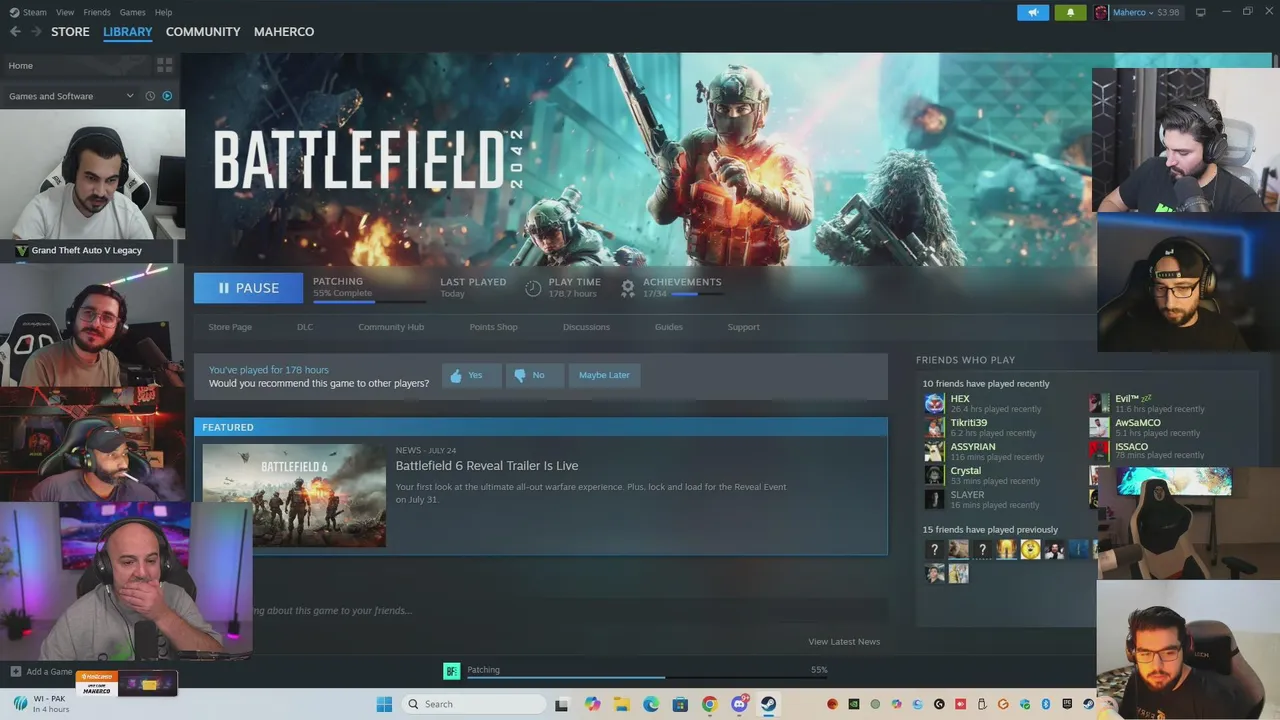Click View Latest News
Screen dimensions: 1280x720
point(844,642)
